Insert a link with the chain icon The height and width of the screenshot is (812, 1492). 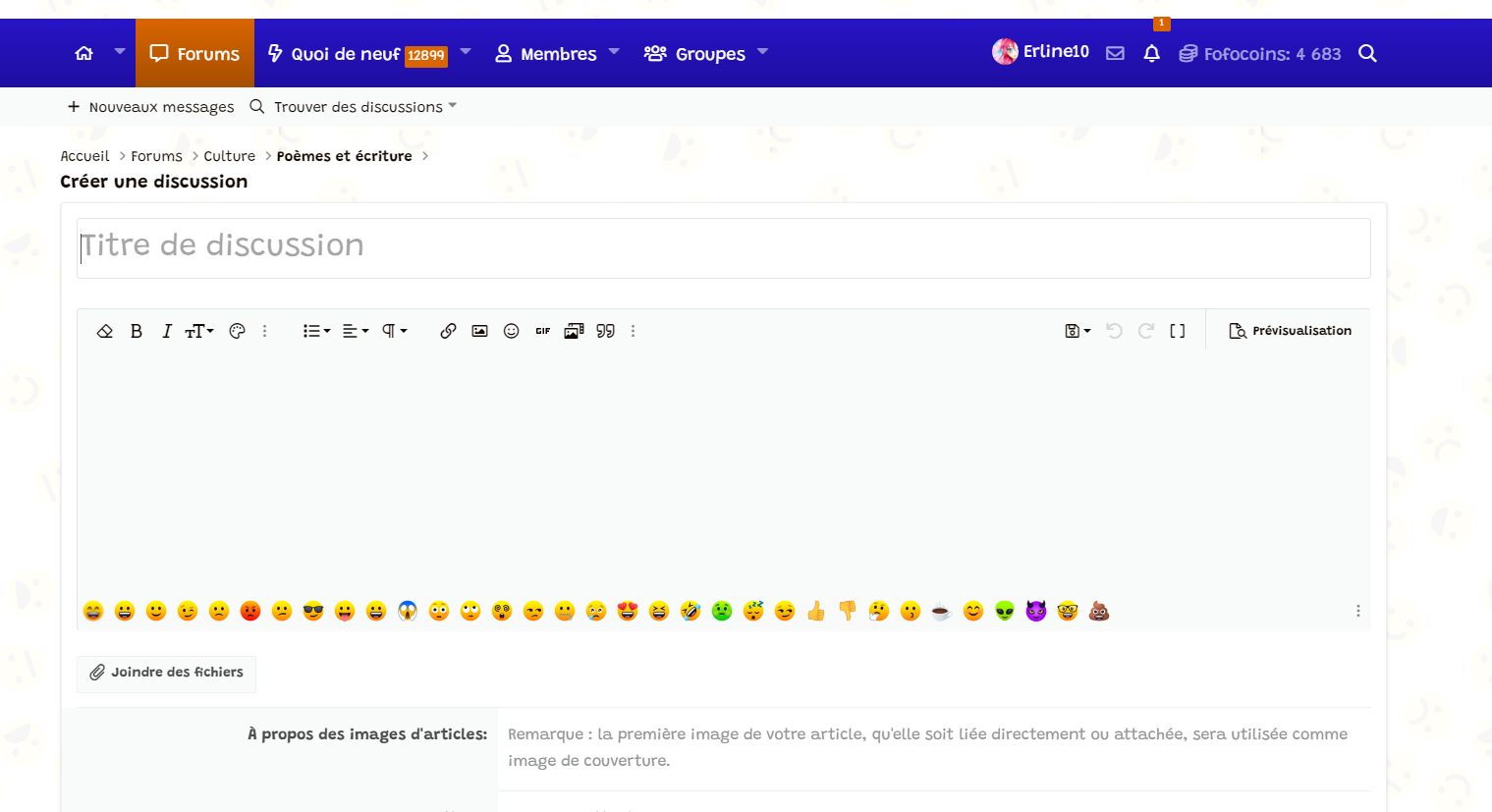coord(448,331)
